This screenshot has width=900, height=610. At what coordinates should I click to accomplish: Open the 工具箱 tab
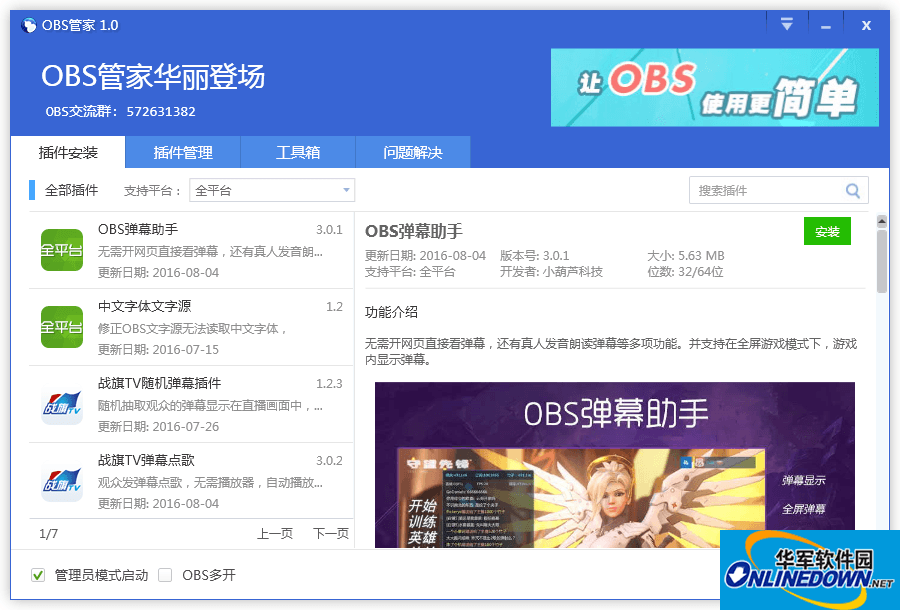[298, 152]
